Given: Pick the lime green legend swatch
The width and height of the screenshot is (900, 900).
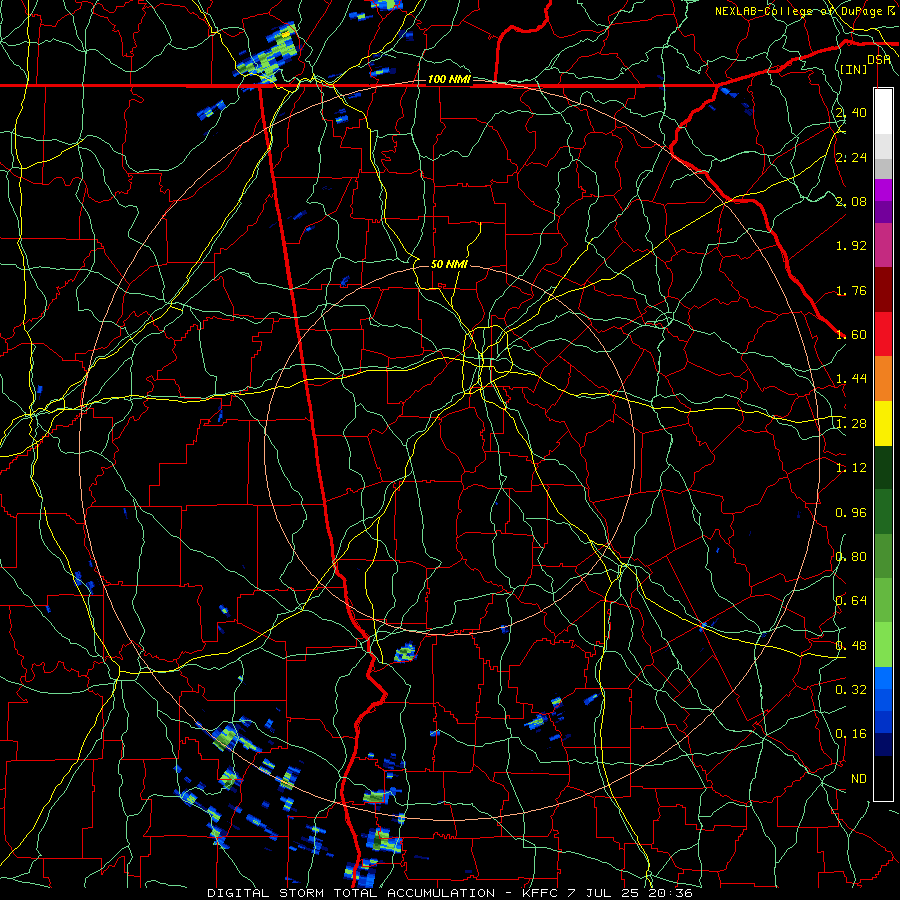Looking at the screenshot, I should (883, 645).
